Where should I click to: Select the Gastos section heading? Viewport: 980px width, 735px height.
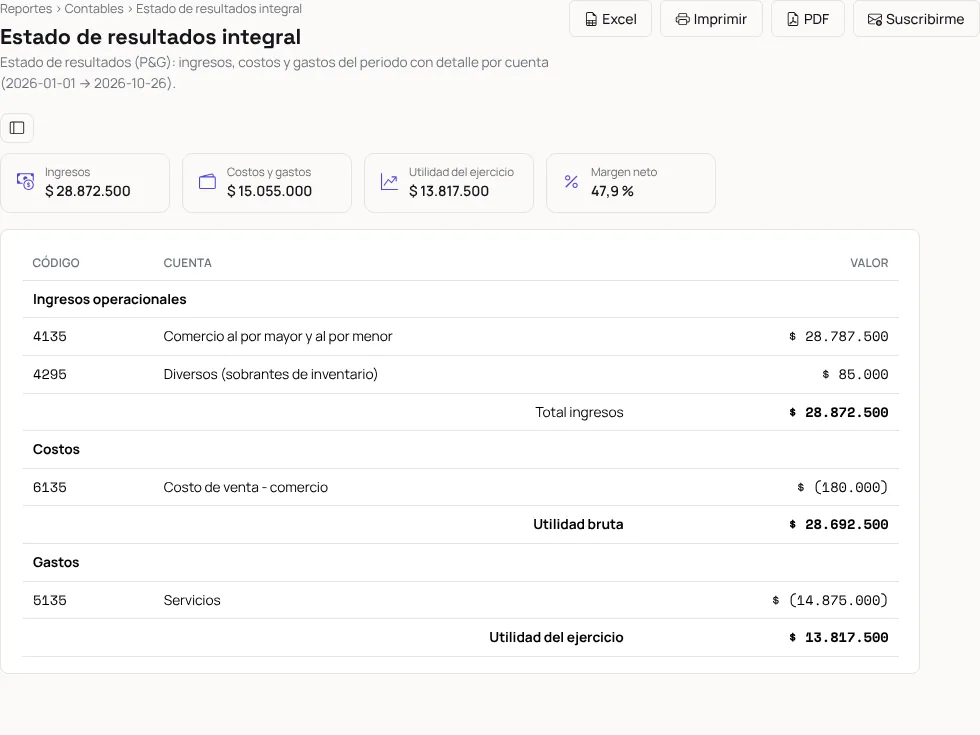pyautogui.click(x=56, y=562)
